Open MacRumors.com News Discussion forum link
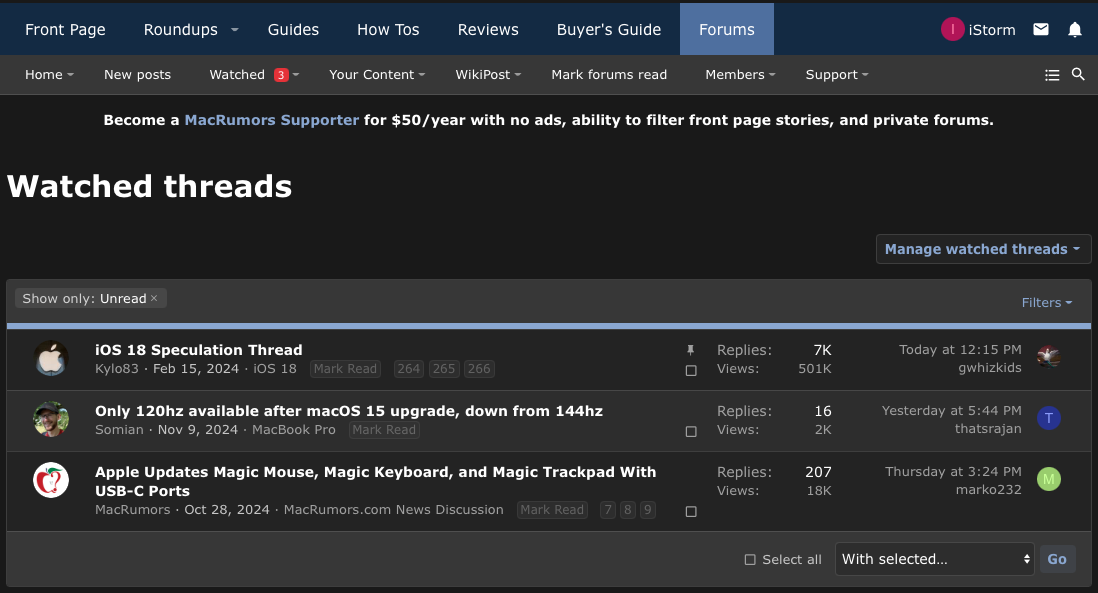Image resolution: width=1098 pixels, height=593 pixels. (x=394, y=510)
